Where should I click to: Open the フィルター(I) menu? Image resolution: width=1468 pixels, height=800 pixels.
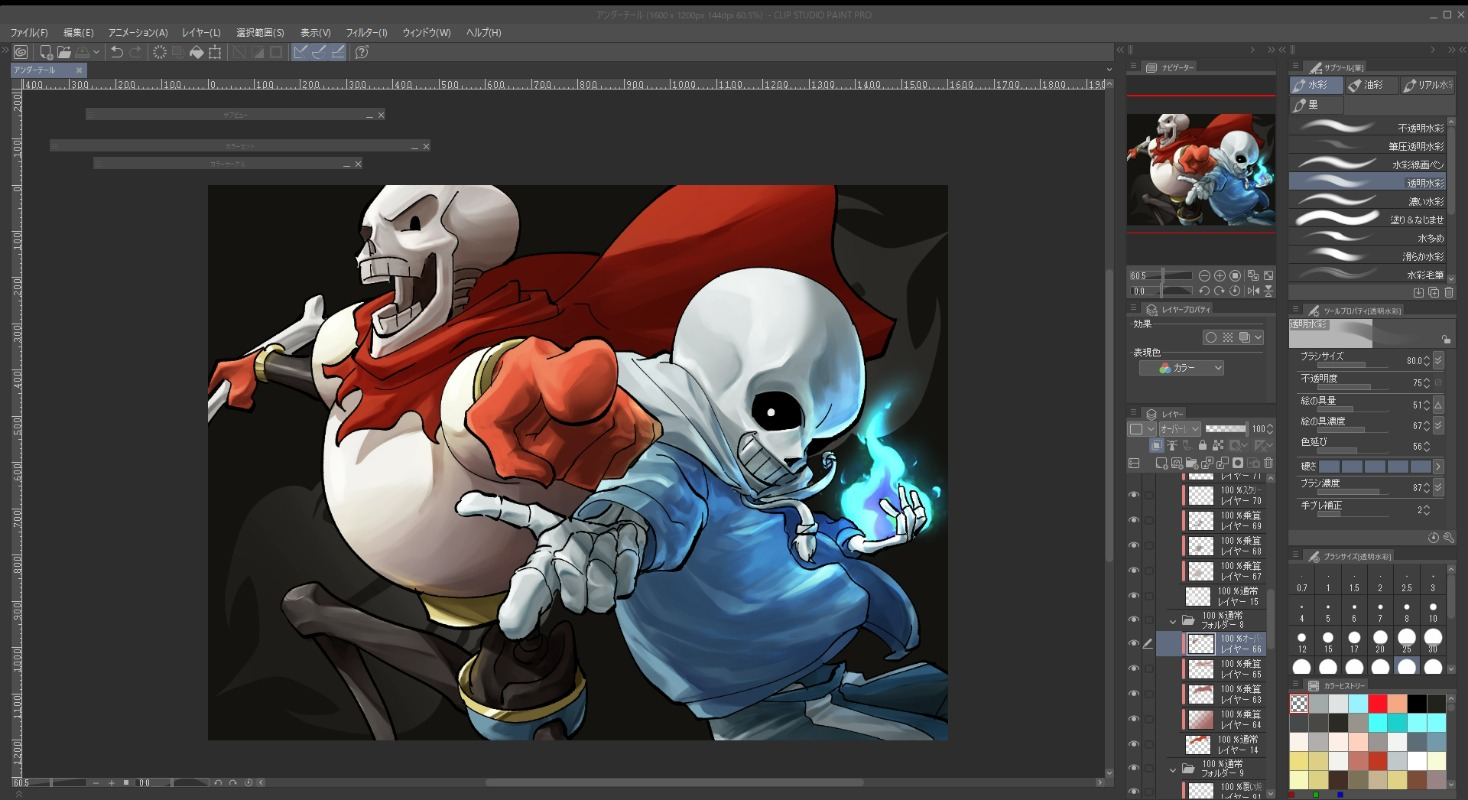[x=366, y=33]
